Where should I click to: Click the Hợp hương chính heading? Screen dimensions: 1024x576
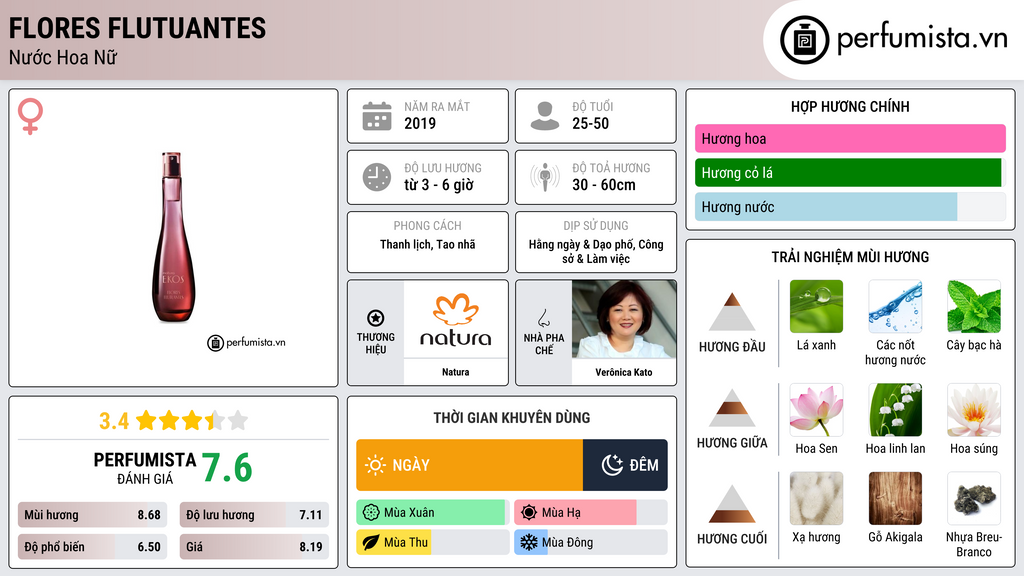click(x=850, y=106)
